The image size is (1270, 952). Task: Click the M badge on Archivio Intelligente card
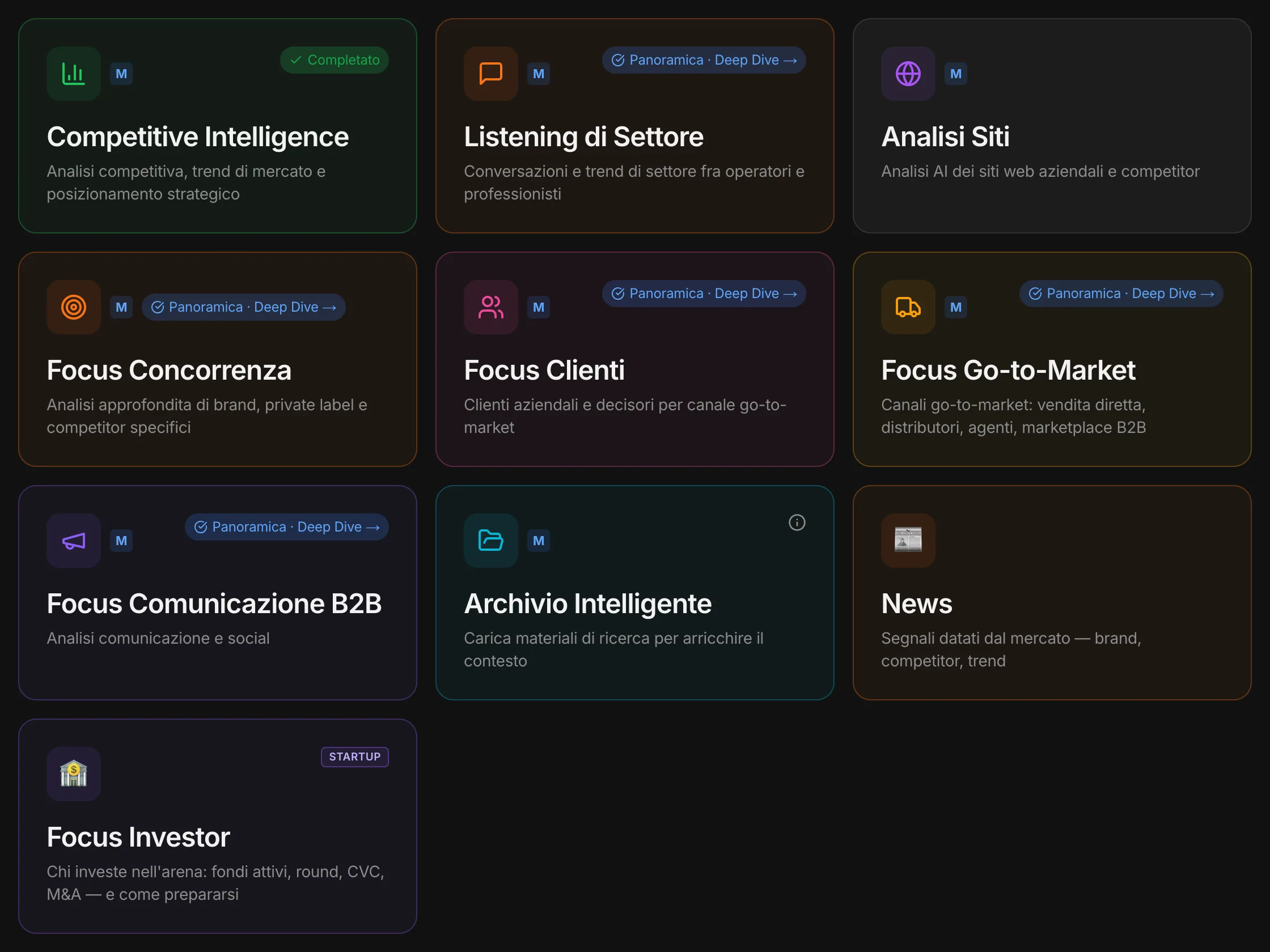(x=539, y=541)
